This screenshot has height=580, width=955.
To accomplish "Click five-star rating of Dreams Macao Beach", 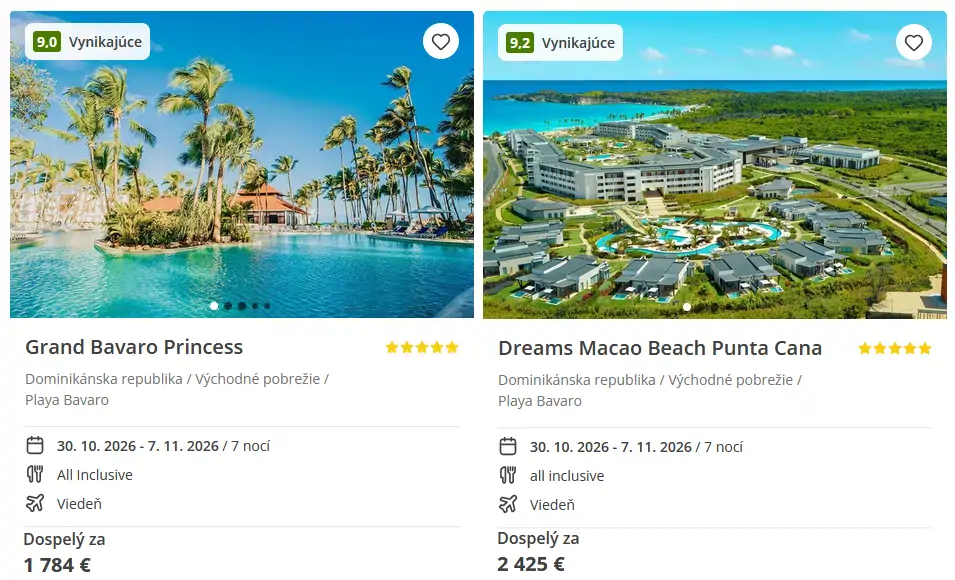I will 895,348.
